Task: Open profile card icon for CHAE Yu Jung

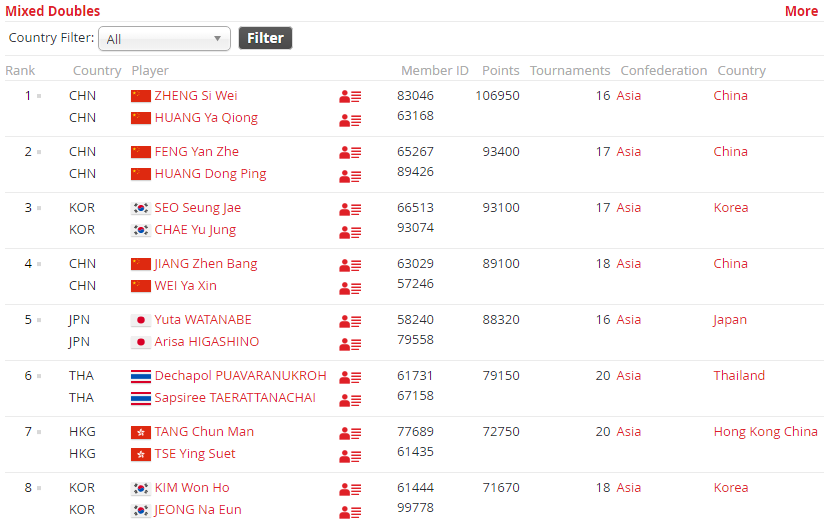Action: coord(350,233)
